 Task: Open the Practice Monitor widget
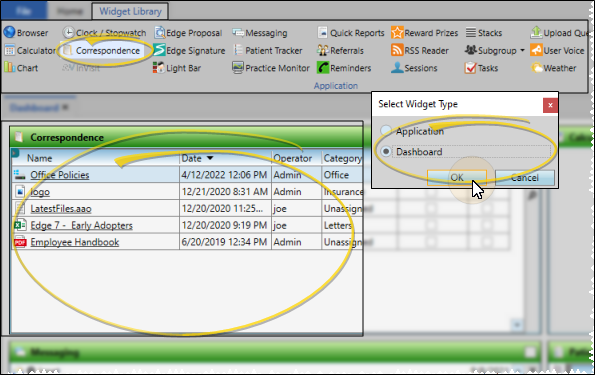271,68
